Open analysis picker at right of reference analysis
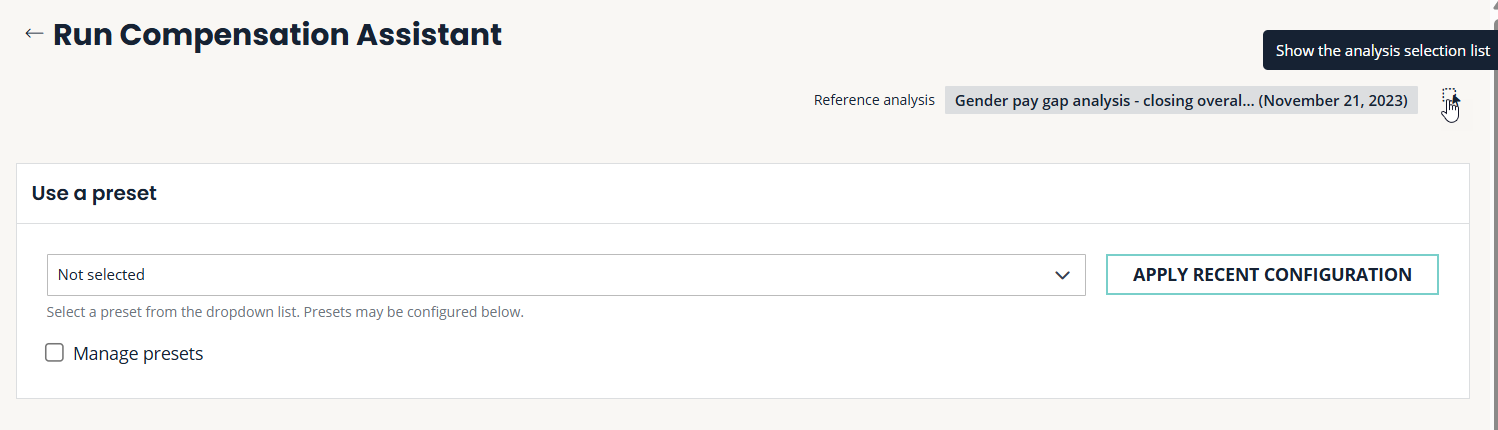1498x430 pixels. (x=1450, y=99)
